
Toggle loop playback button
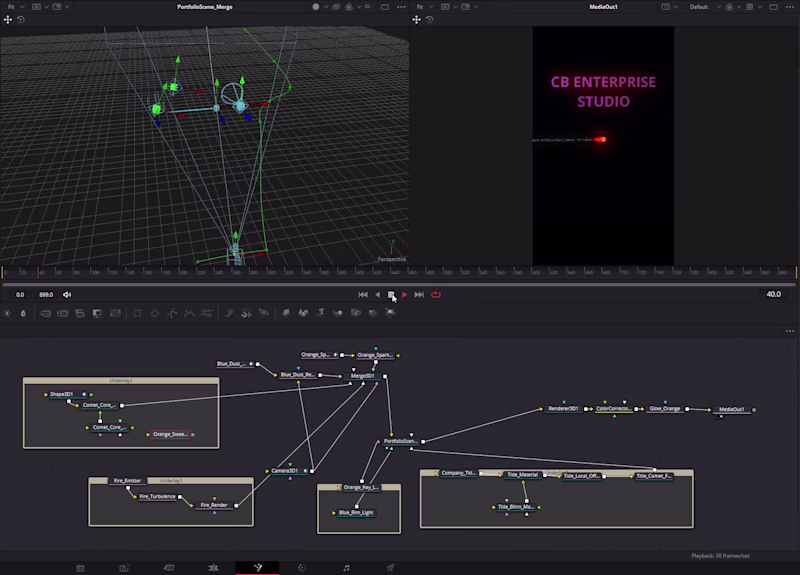coord(436,294)
